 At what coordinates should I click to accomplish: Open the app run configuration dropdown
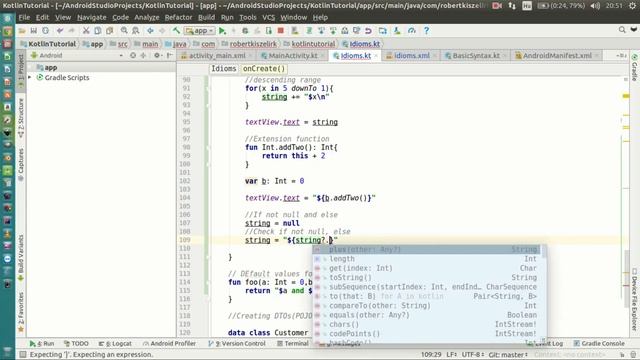point(200,31)
